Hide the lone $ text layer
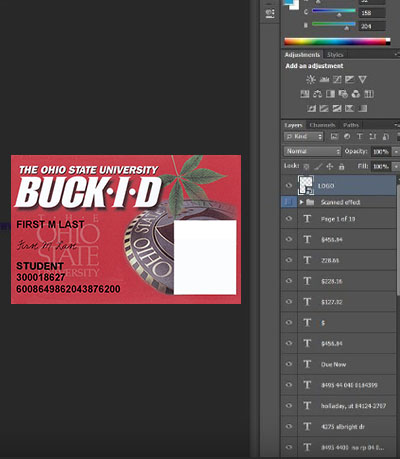Viewport: 400px width, 459px height. 289,322
